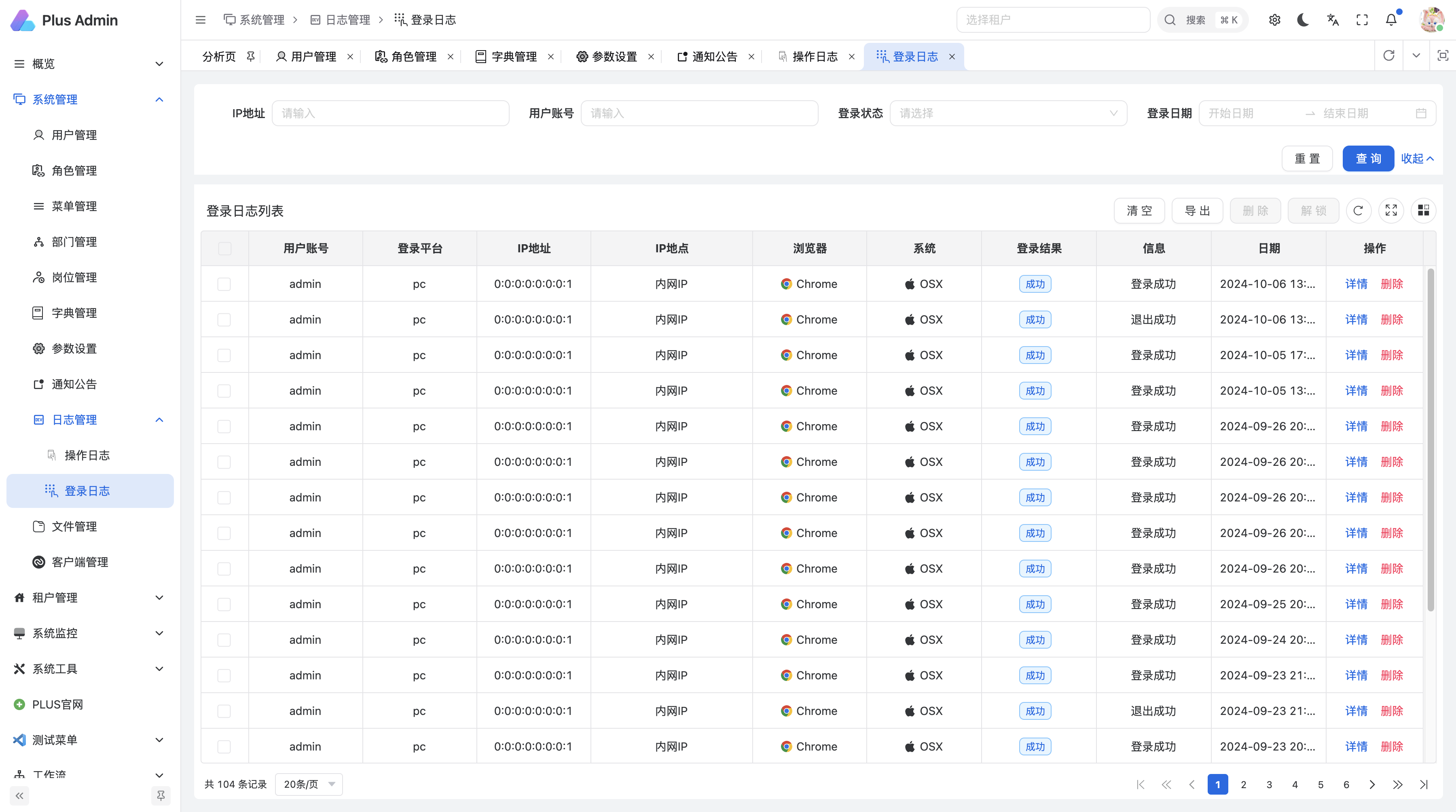Toggle dark mode moon icon
The height and width of the screenshot is (812, 1456).
tap(1304, 20)
